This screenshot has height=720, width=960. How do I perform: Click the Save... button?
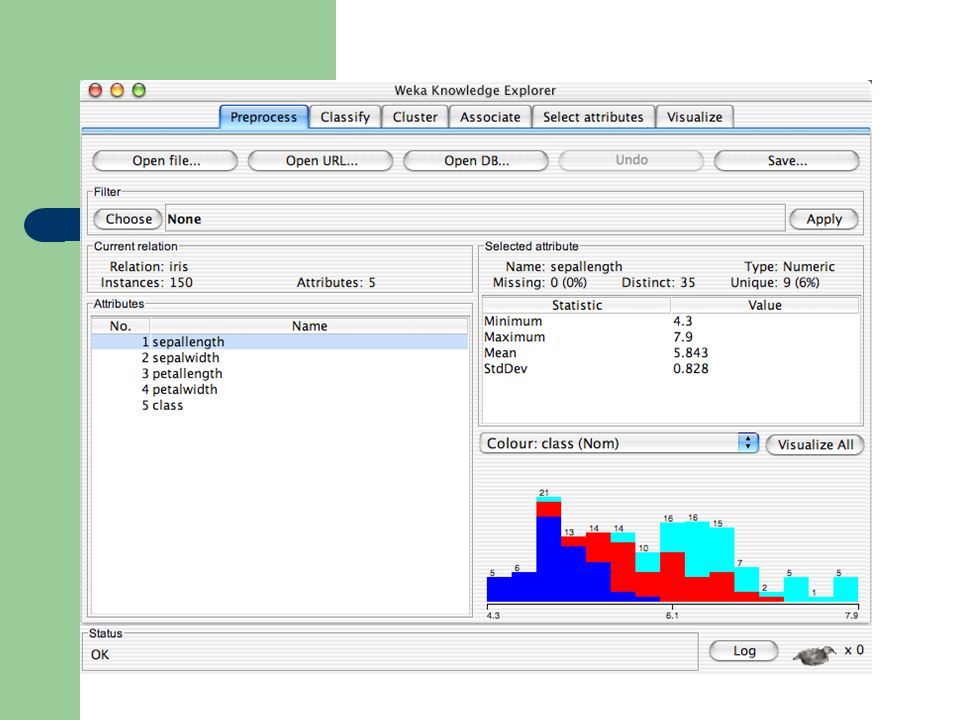click(x=787, y=160)
